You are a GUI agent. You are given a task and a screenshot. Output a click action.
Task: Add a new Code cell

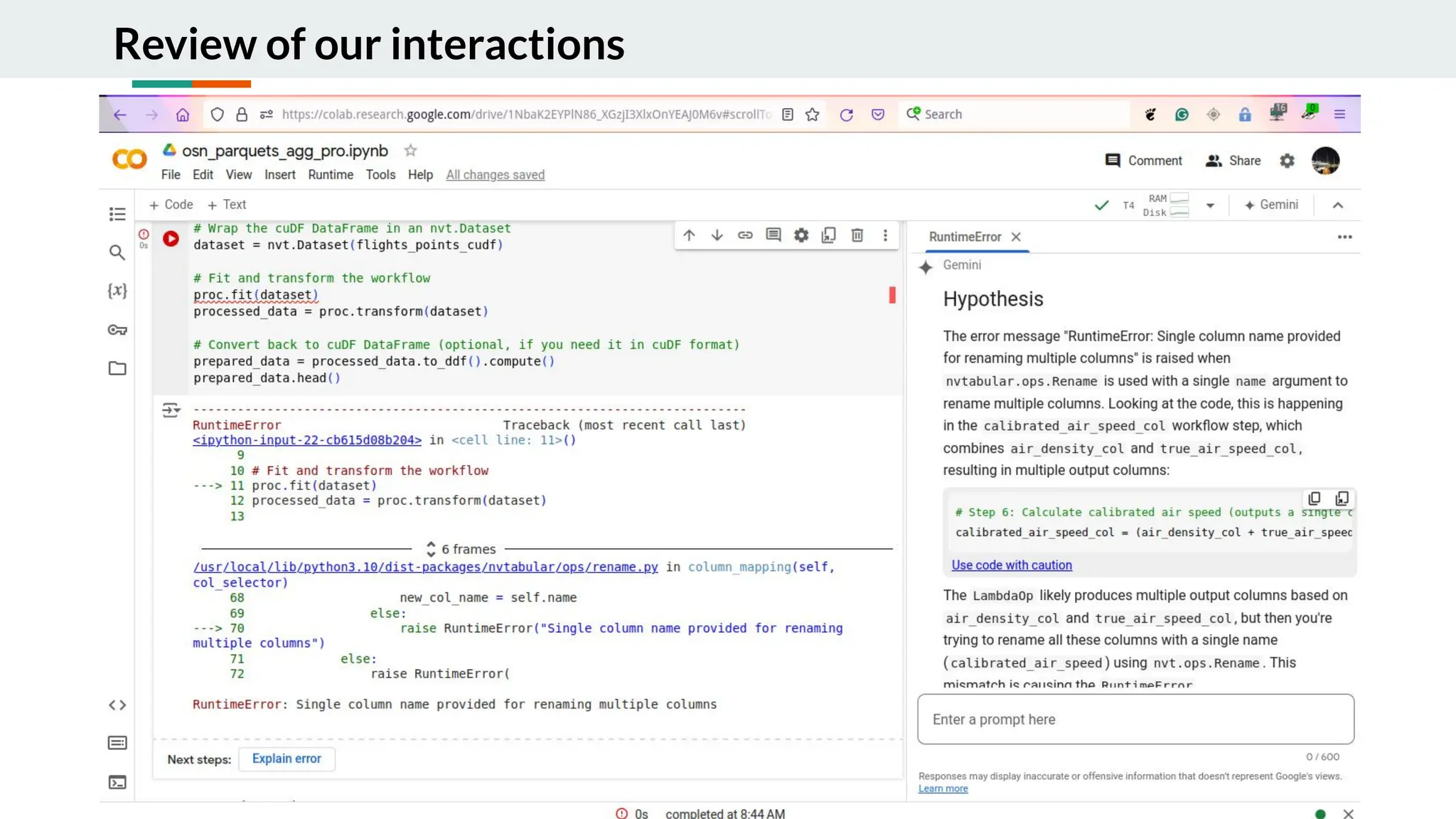coord(171,205)
